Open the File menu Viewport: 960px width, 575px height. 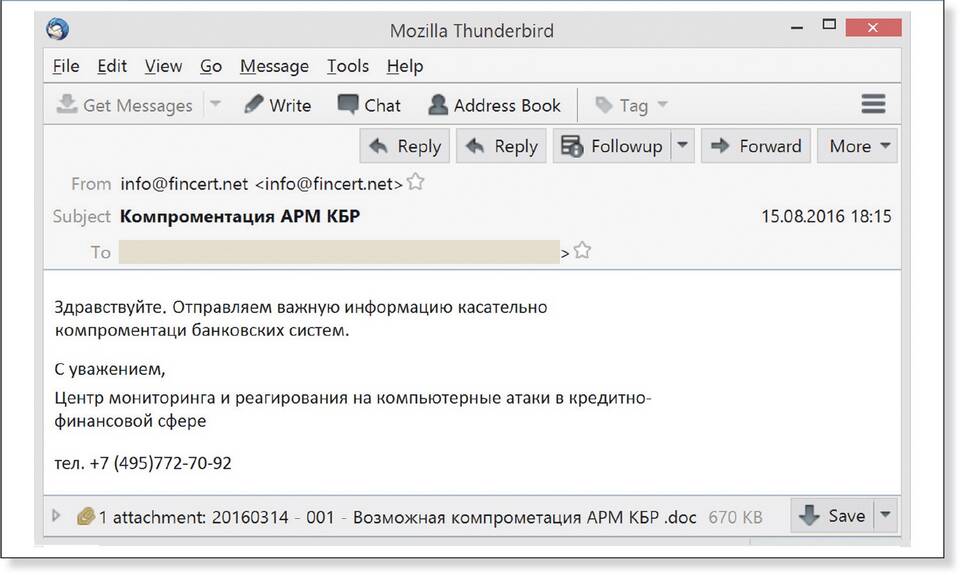click(66, 66)
